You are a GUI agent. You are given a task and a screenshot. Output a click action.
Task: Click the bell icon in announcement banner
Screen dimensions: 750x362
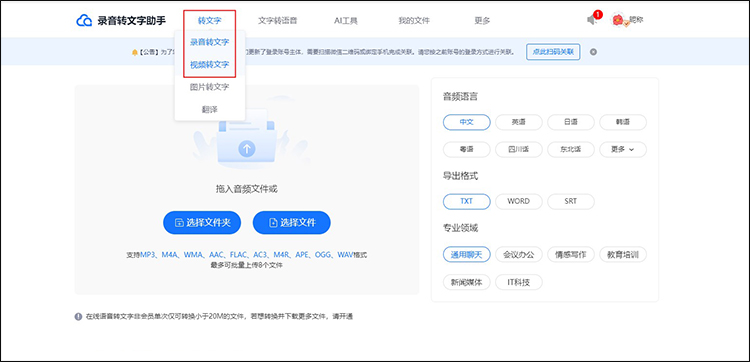pos(134,52)
